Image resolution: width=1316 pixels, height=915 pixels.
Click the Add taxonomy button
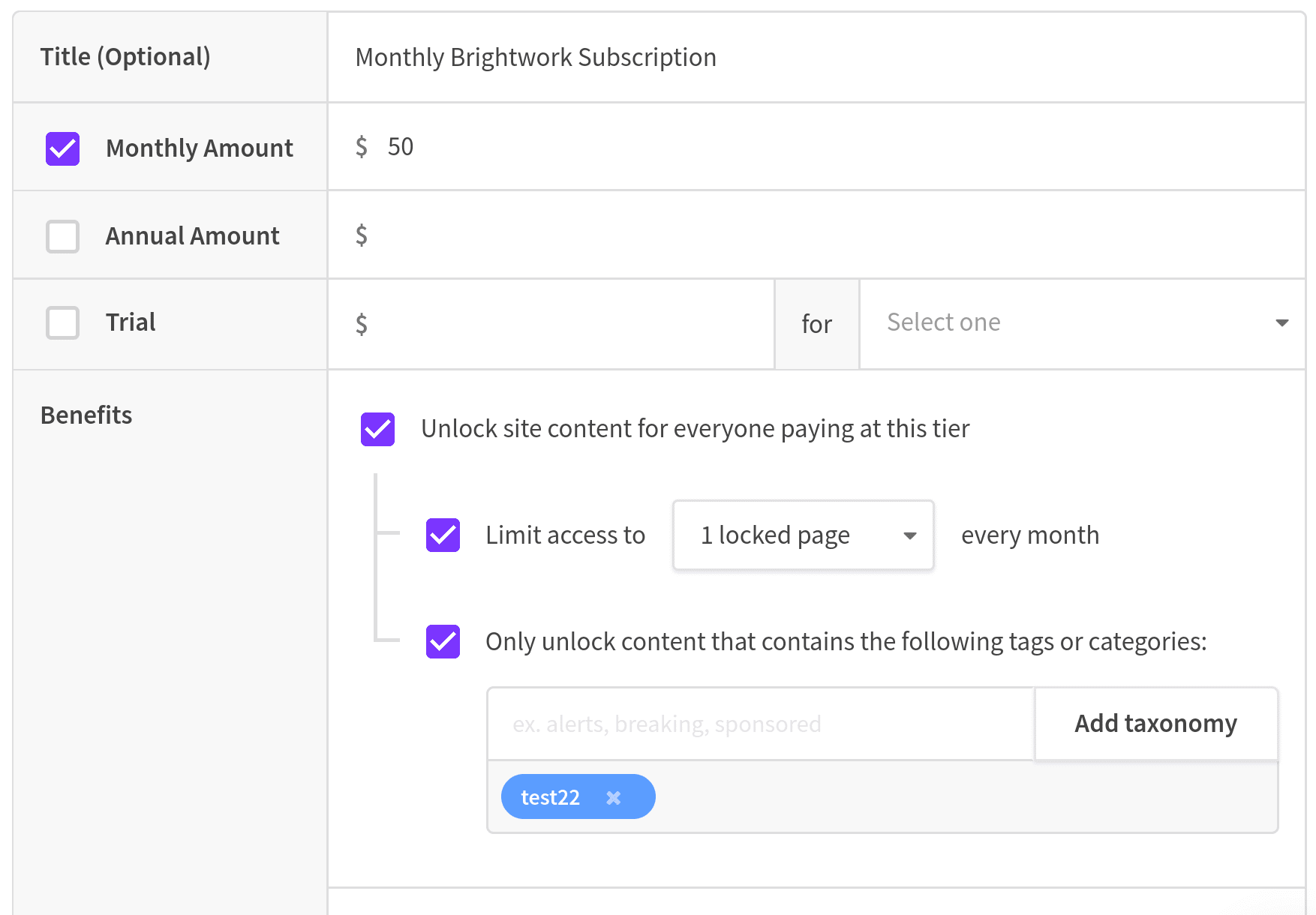1155,724
